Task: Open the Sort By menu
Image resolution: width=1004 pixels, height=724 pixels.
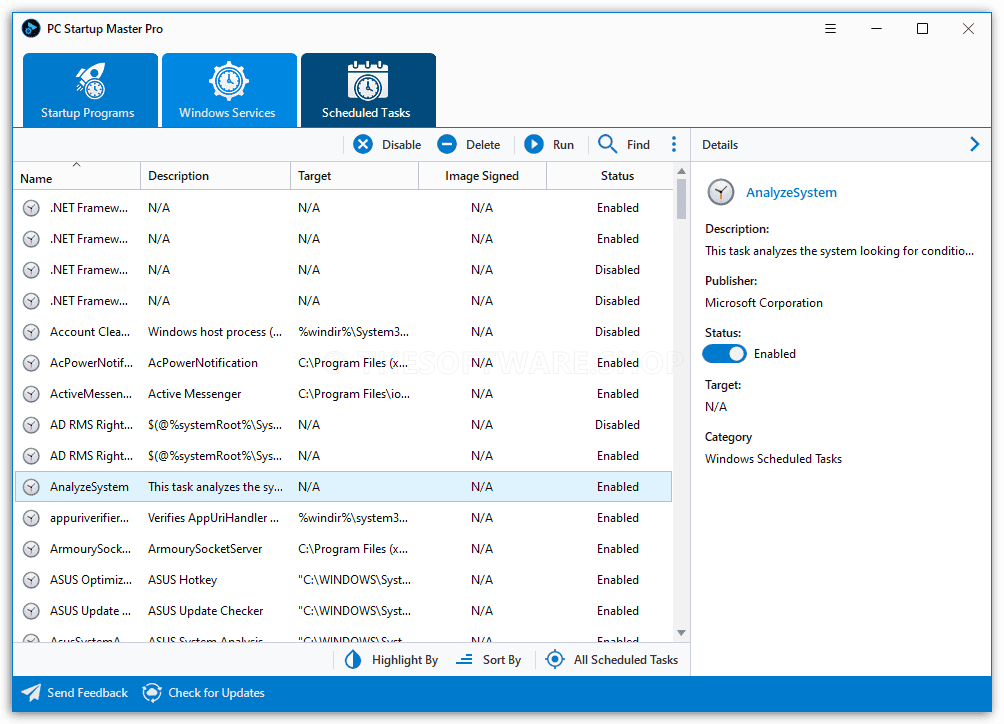Action: [x=489, y=660]
